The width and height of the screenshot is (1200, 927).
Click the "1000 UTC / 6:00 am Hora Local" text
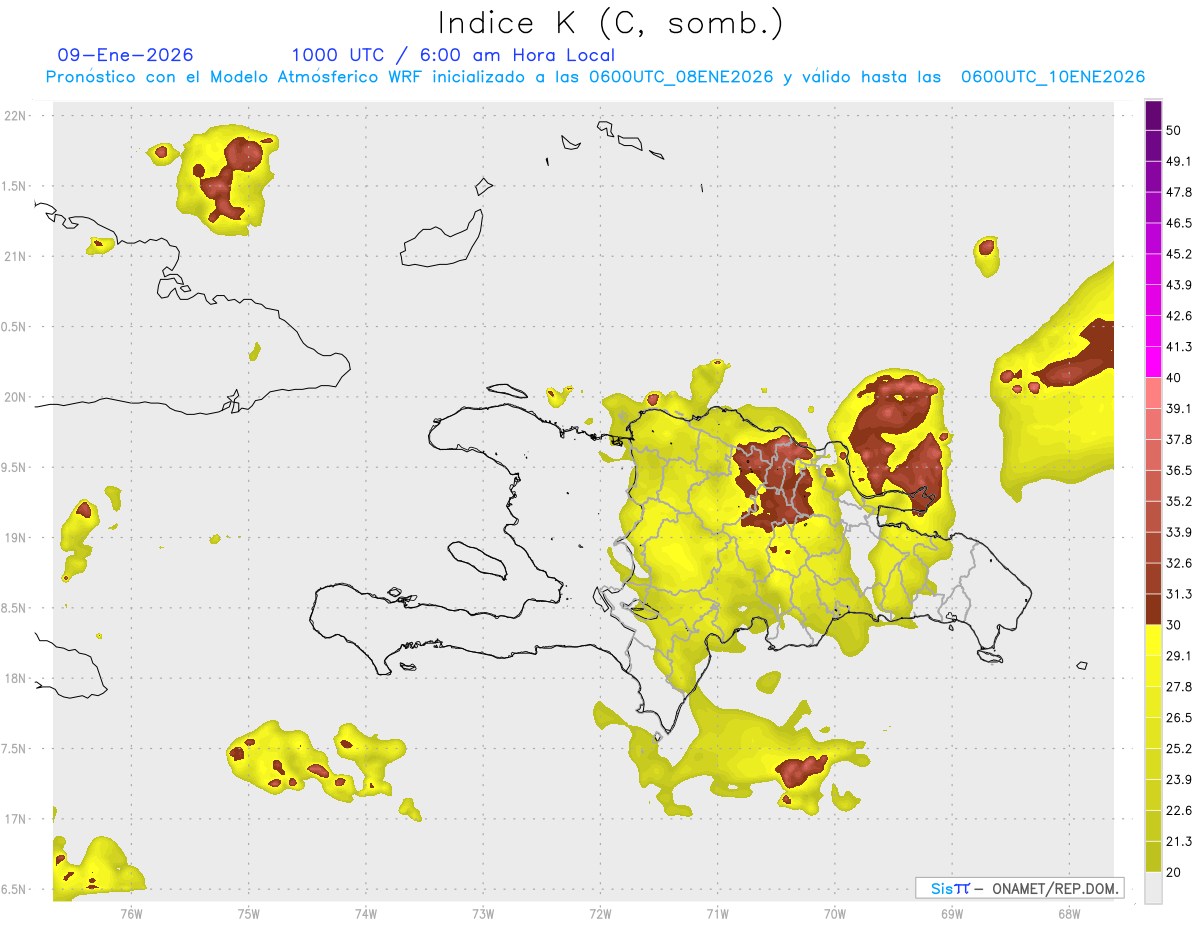tap(453, 55)
